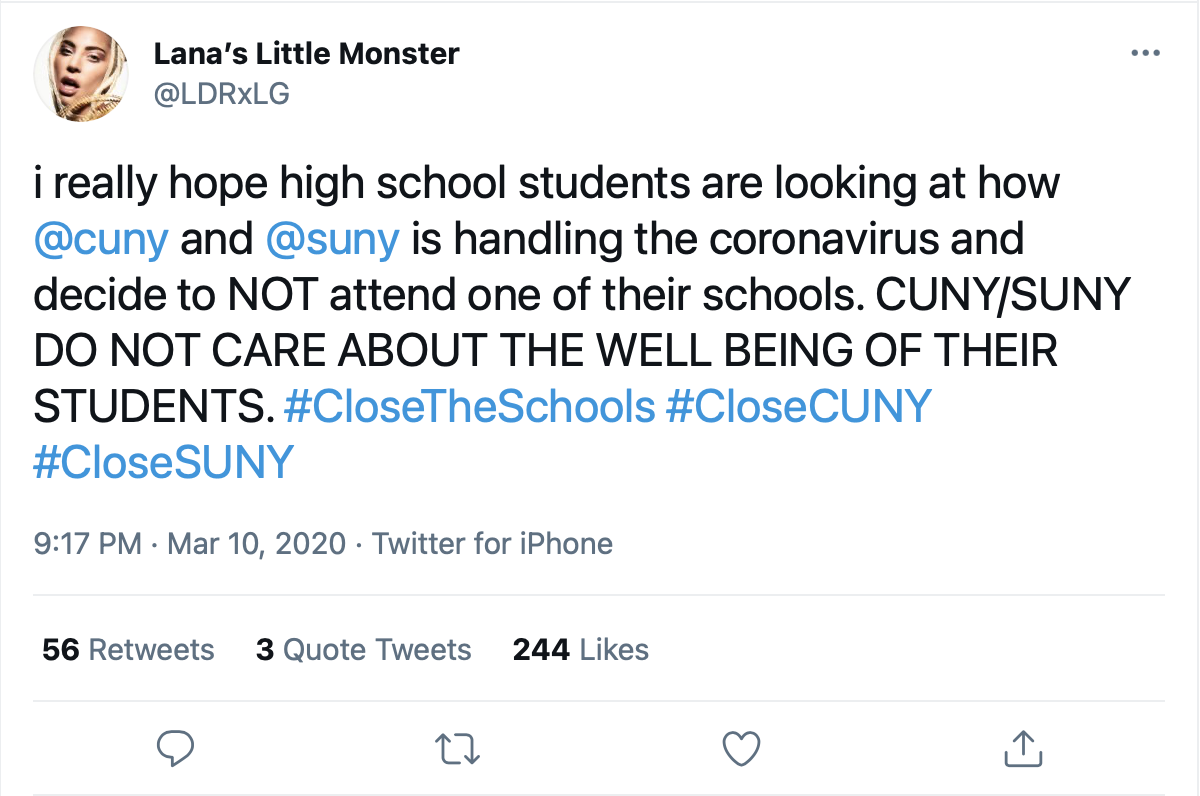Image resolution: width=1200 pixels, height=796 pixels.
Task: Click the #CloseTheSchools hashtag
Action: [469, 407]
